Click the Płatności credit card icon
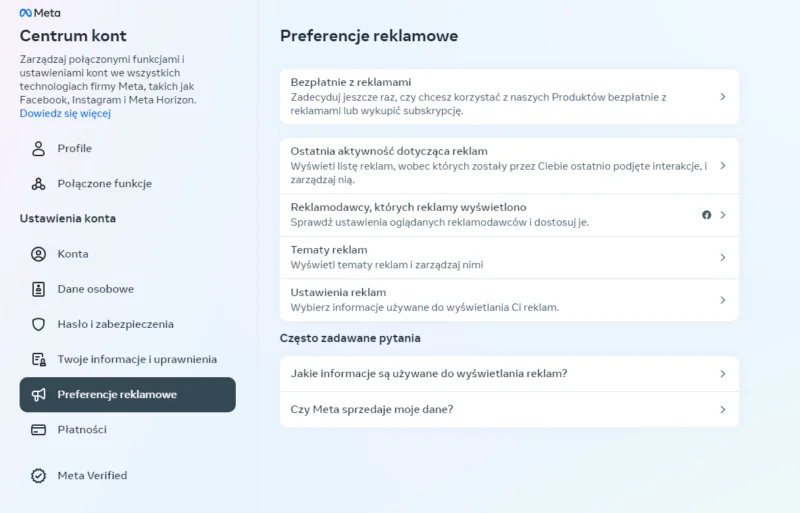Image resolution: width=800 pixels, height=513 pixels. coord(39,430)
